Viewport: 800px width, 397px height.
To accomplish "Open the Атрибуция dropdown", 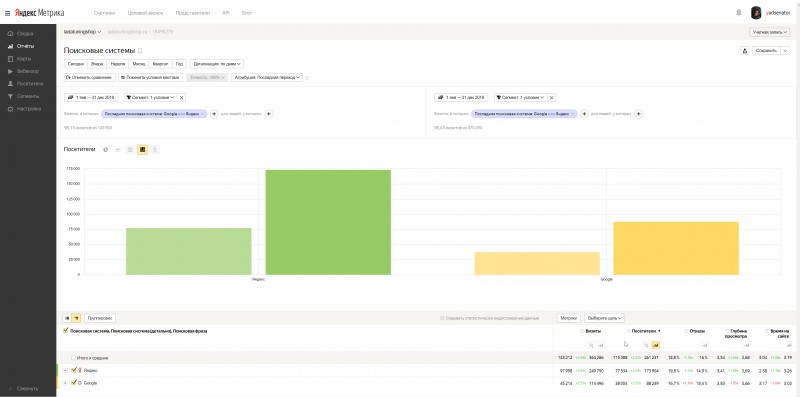I will tap(267, 78).
